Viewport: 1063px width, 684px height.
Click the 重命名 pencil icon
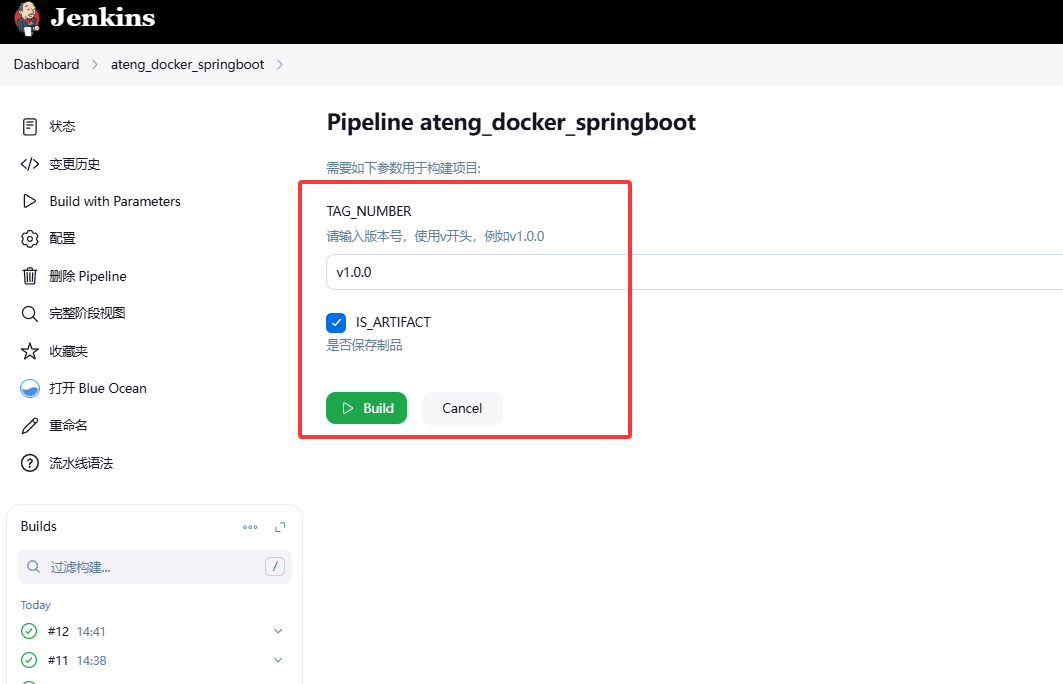30,426
